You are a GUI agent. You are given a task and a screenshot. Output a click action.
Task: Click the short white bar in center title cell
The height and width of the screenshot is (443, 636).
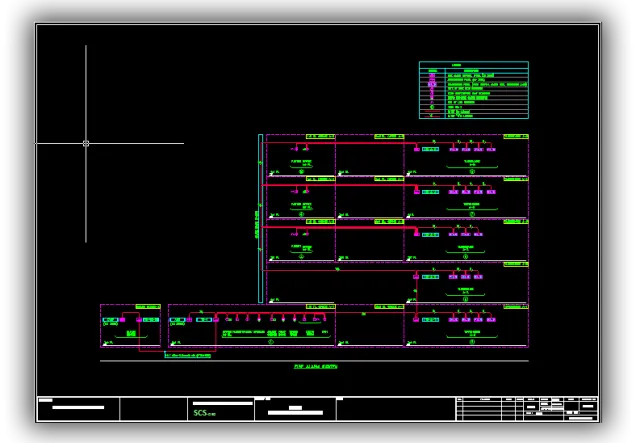(294, 408)
